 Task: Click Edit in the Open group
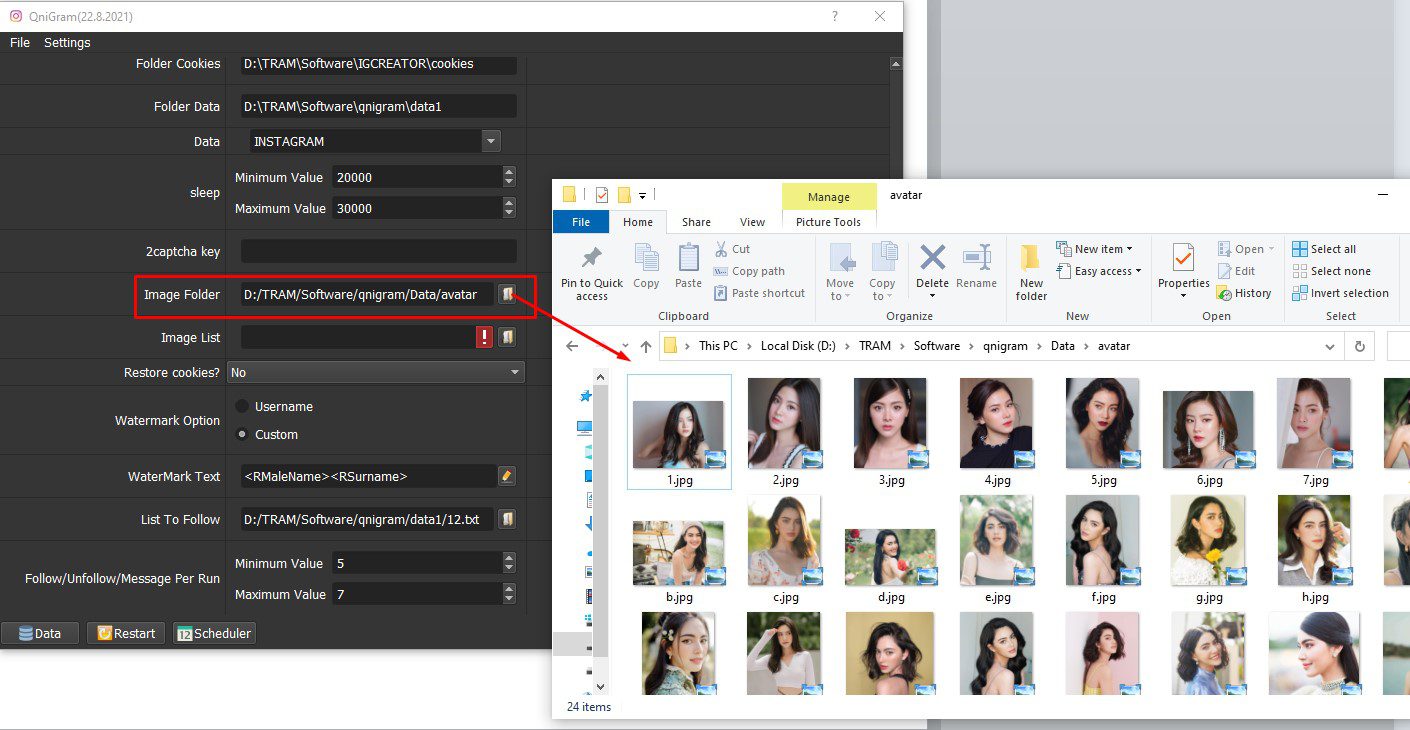click(x=1236, y=271)
